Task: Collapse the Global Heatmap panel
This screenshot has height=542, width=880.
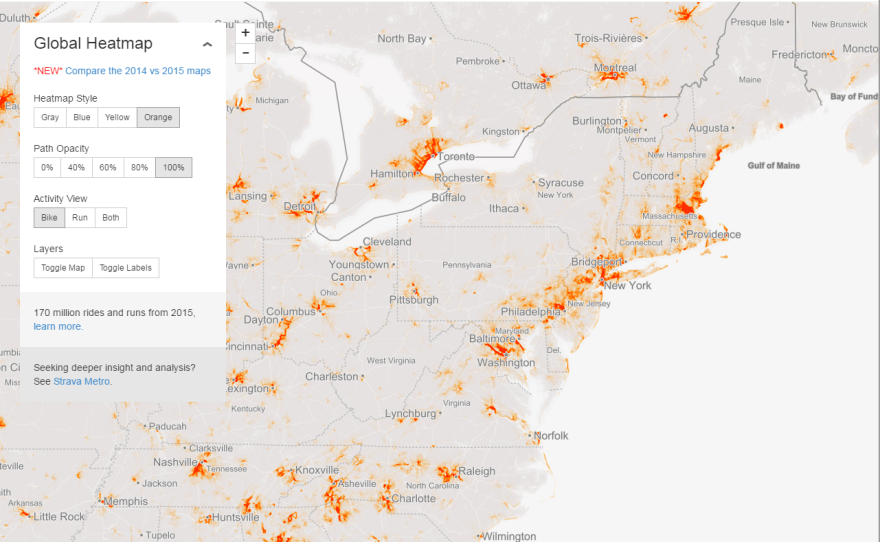Action: coord(207,44)
